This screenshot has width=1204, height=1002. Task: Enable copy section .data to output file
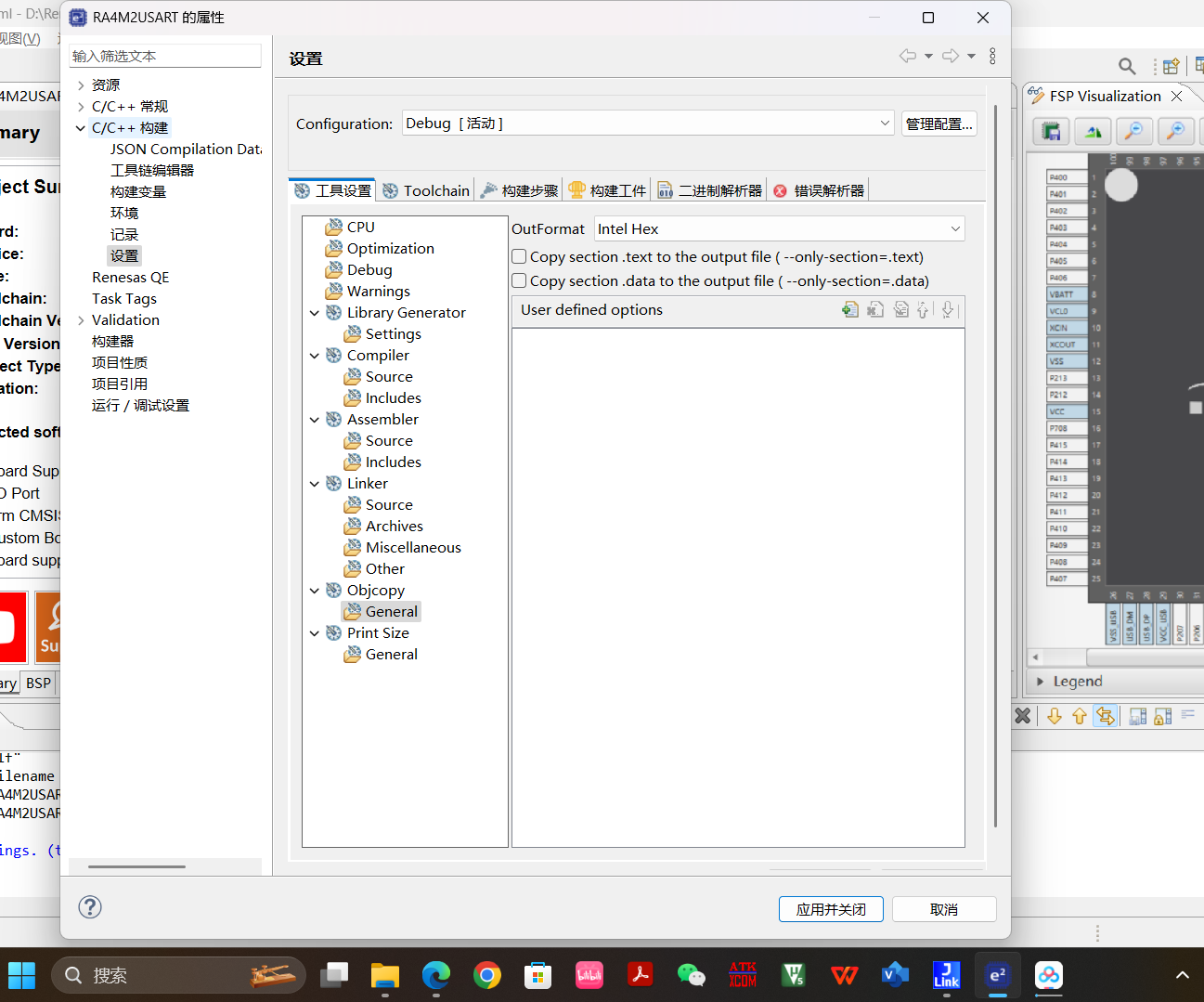520,280
